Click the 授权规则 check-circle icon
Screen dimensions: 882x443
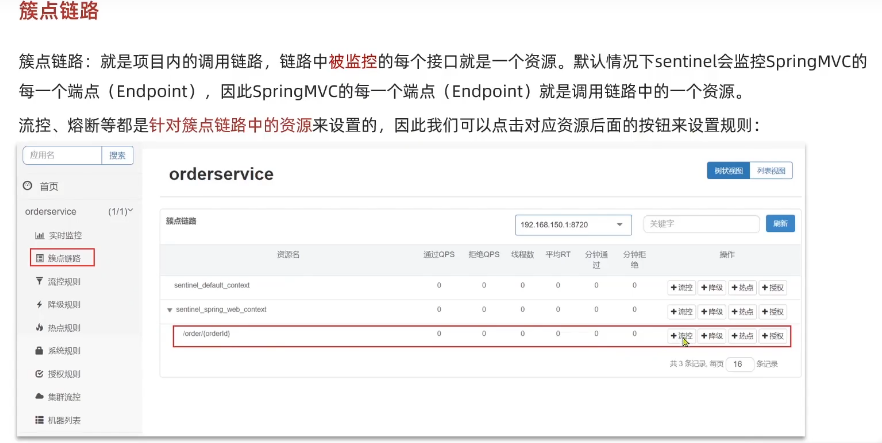click(x=39, y=373)
